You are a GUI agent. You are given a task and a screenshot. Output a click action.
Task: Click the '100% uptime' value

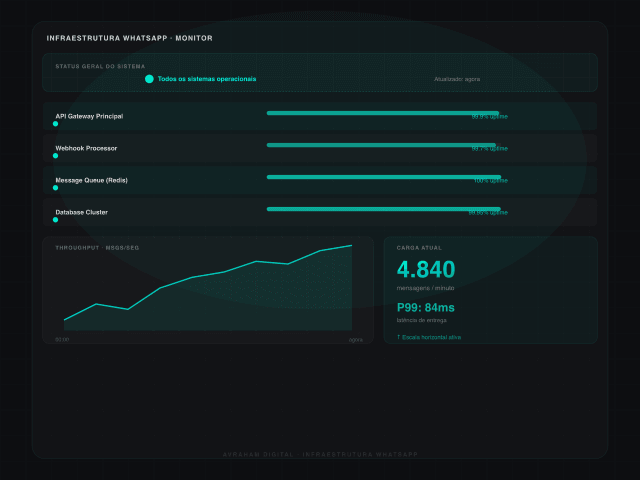[x=491, y=181]
